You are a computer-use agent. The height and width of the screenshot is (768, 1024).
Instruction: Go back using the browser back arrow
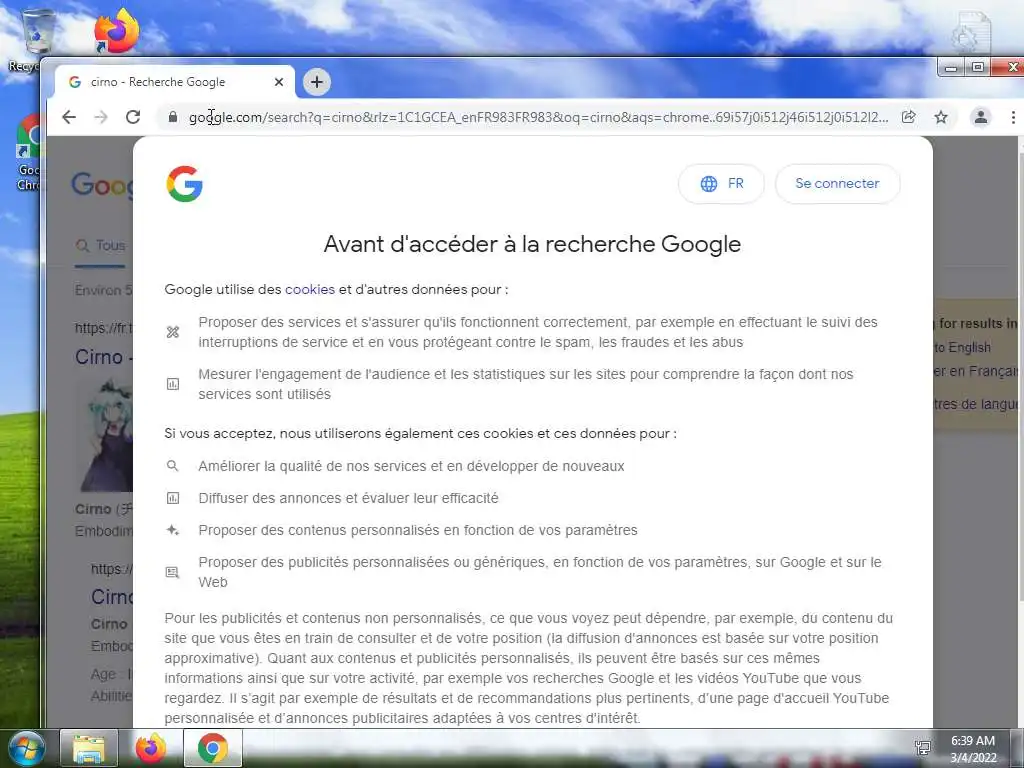point(69,117)
